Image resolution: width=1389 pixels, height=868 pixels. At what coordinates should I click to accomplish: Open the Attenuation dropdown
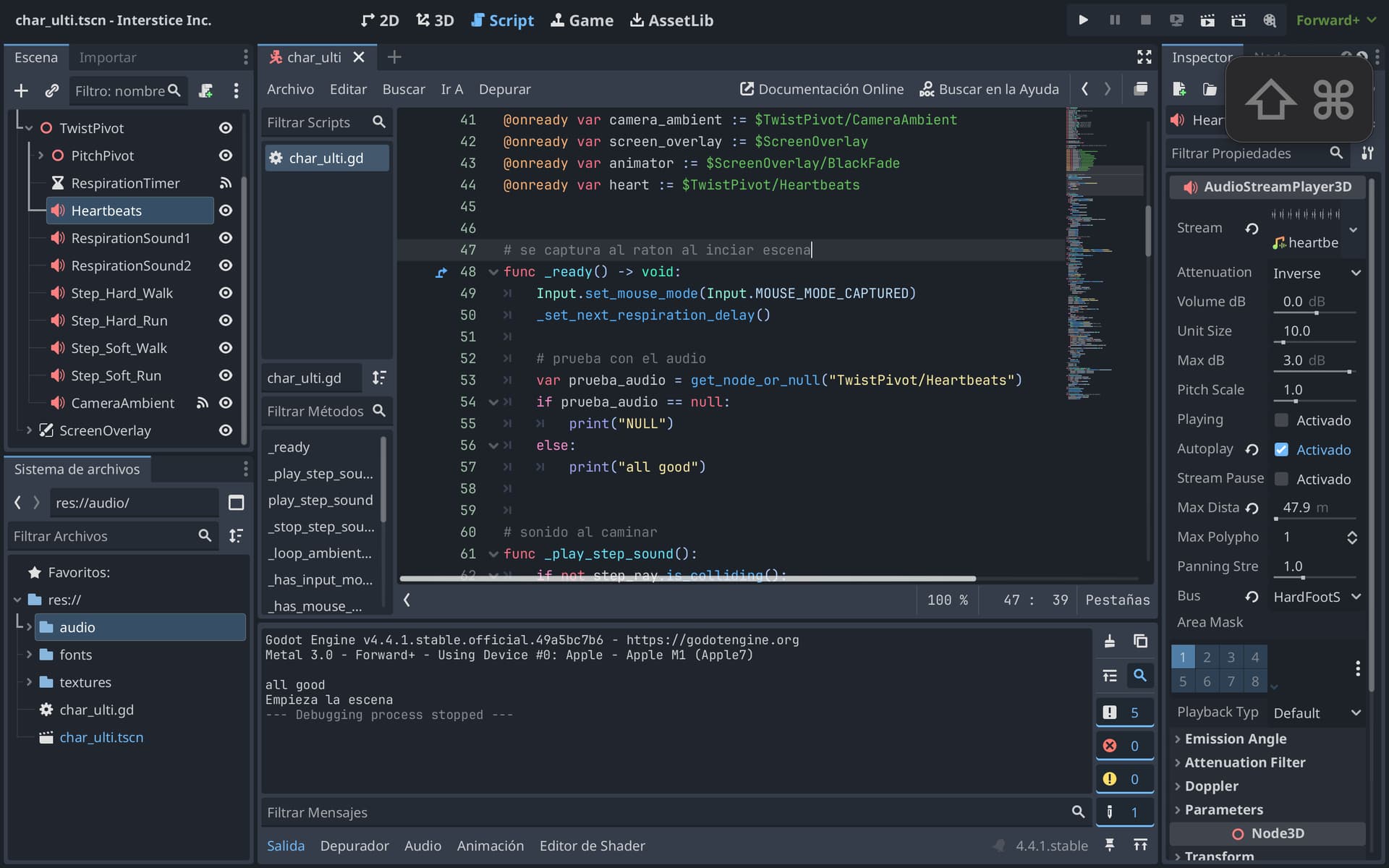[1317, 273]
